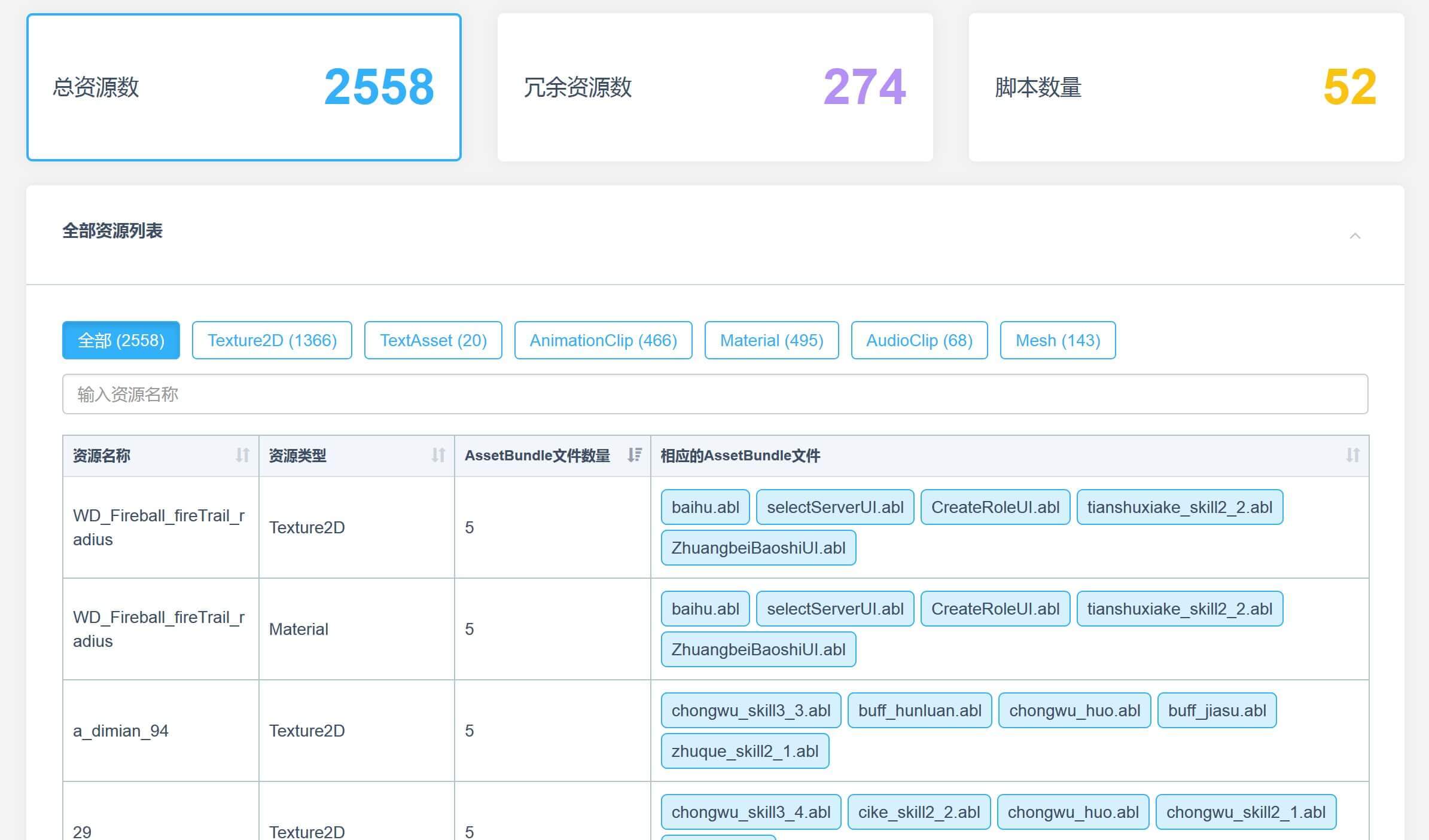Click first row baihu.abl tag
The image size is (1429, 840).
[705, 508]
